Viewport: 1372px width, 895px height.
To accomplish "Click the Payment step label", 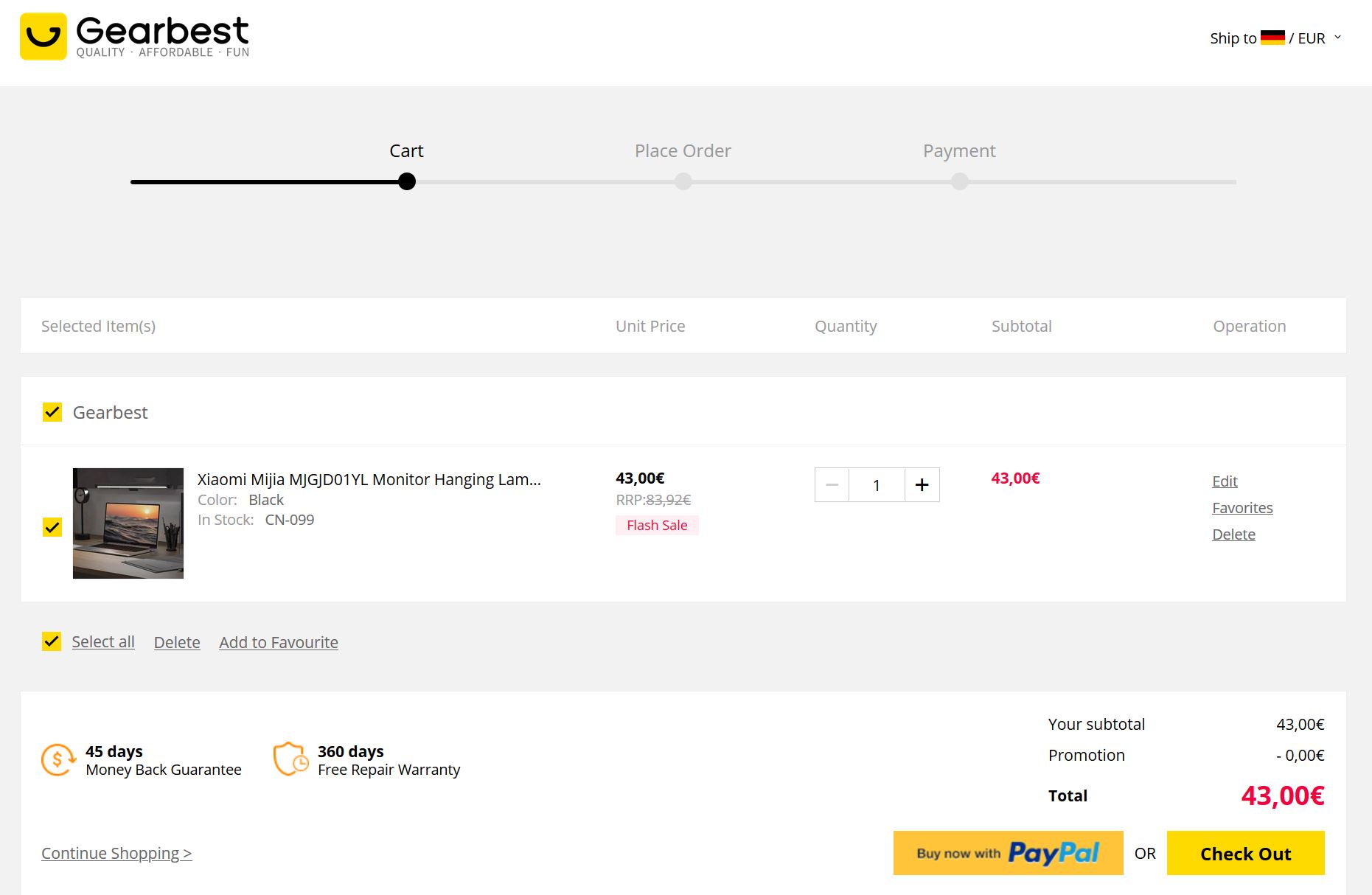I will [x=959, y=150].
